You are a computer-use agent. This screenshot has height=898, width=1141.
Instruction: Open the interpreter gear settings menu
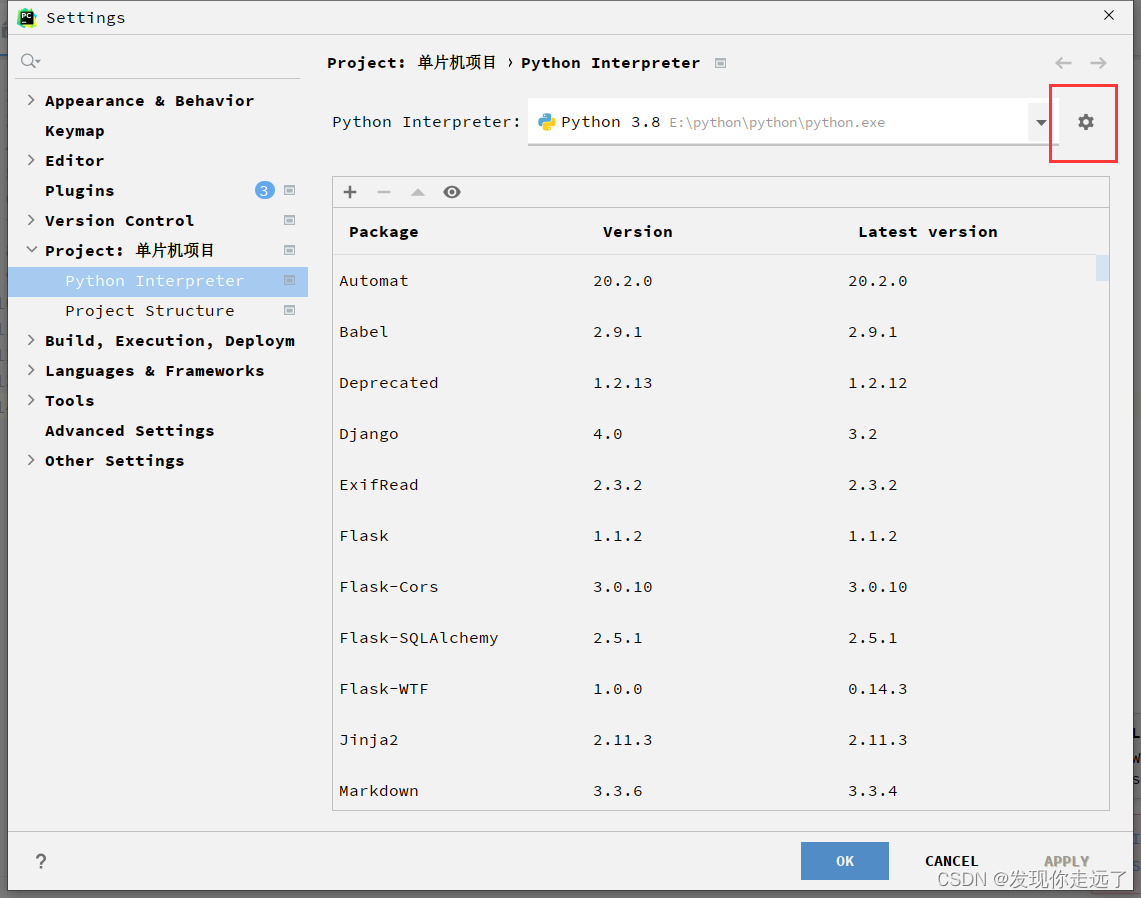1085,122
